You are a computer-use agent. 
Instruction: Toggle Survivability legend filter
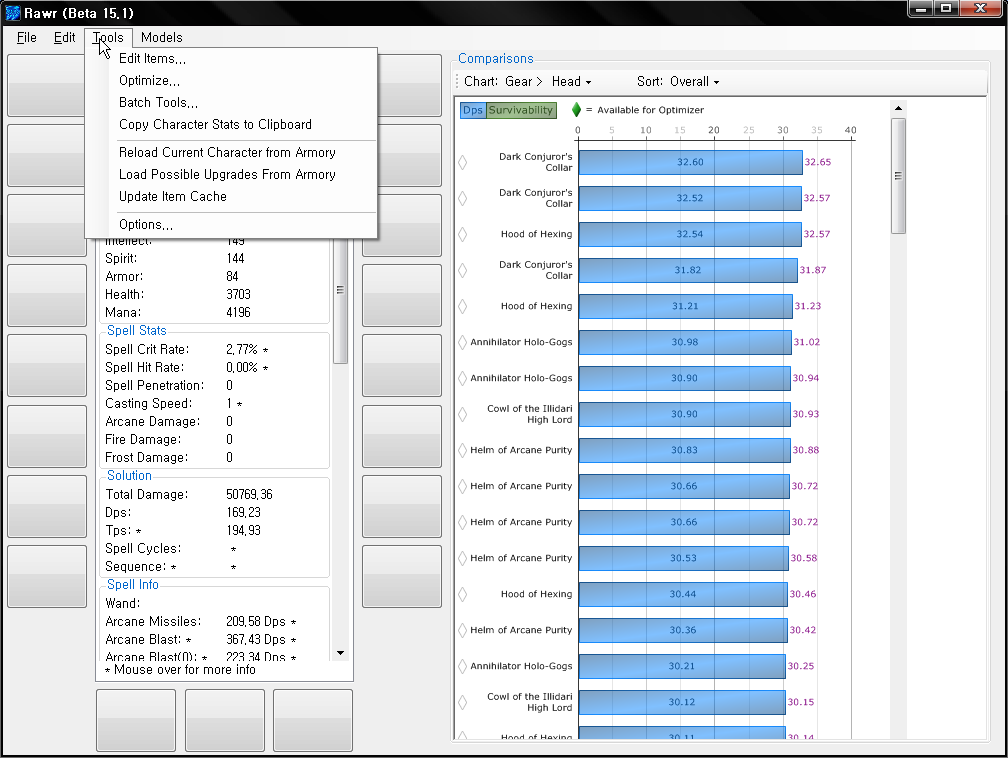tap(521, 110)
